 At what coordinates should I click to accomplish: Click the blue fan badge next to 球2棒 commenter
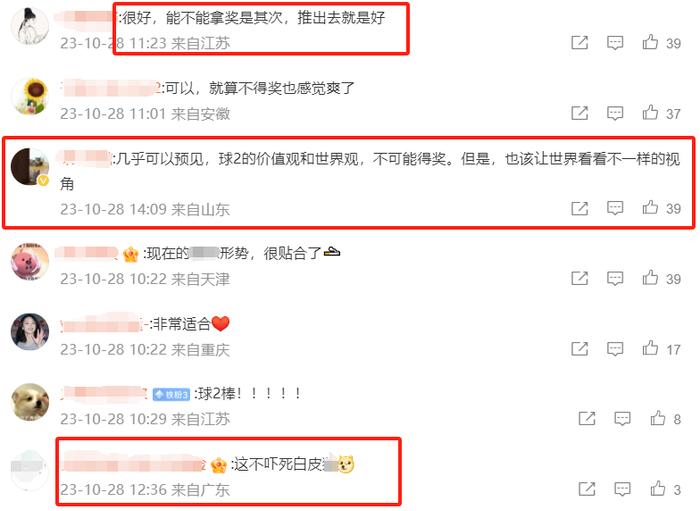(x=171, y=395)
